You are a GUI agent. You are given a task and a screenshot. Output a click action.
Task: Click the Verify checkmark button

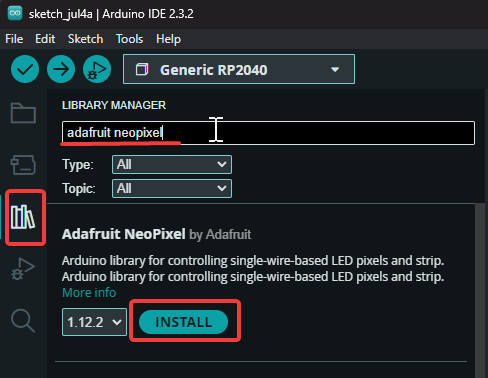coord(25,69)
